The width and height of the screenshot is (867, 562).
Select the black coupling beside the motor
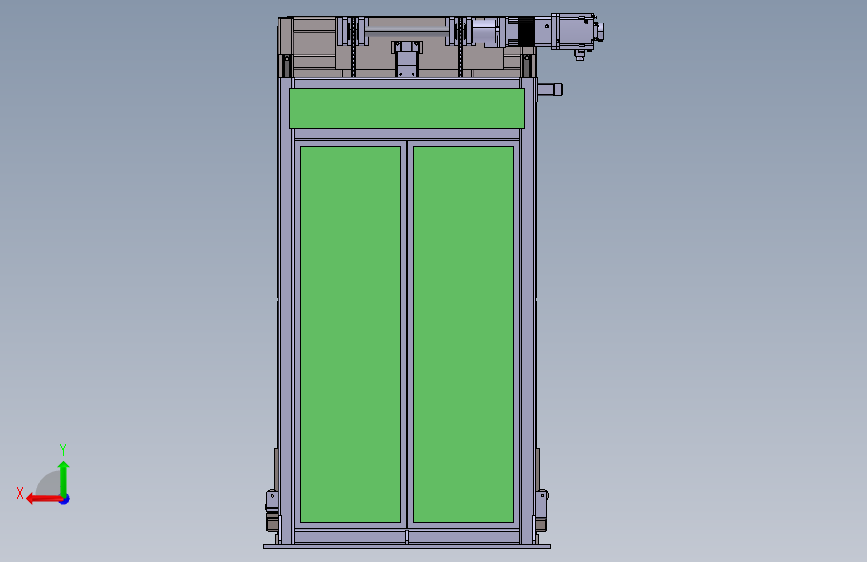pos(526,31)
